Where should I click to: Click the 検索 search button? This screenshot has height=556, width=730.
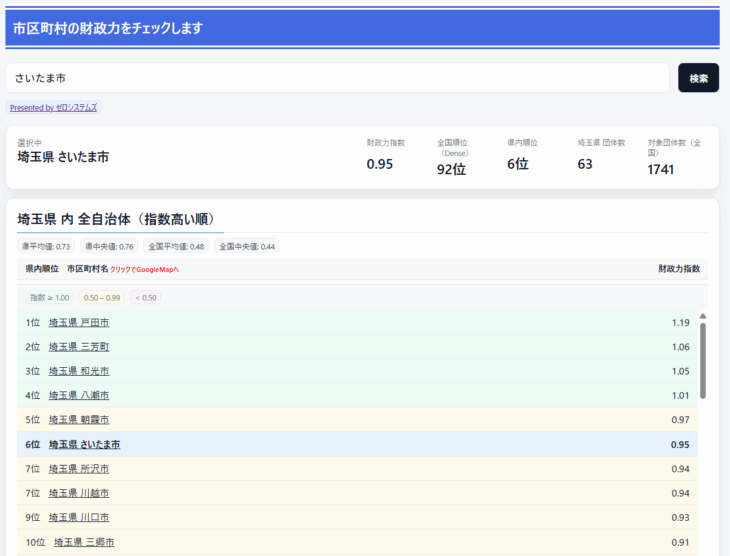[698, 78]
